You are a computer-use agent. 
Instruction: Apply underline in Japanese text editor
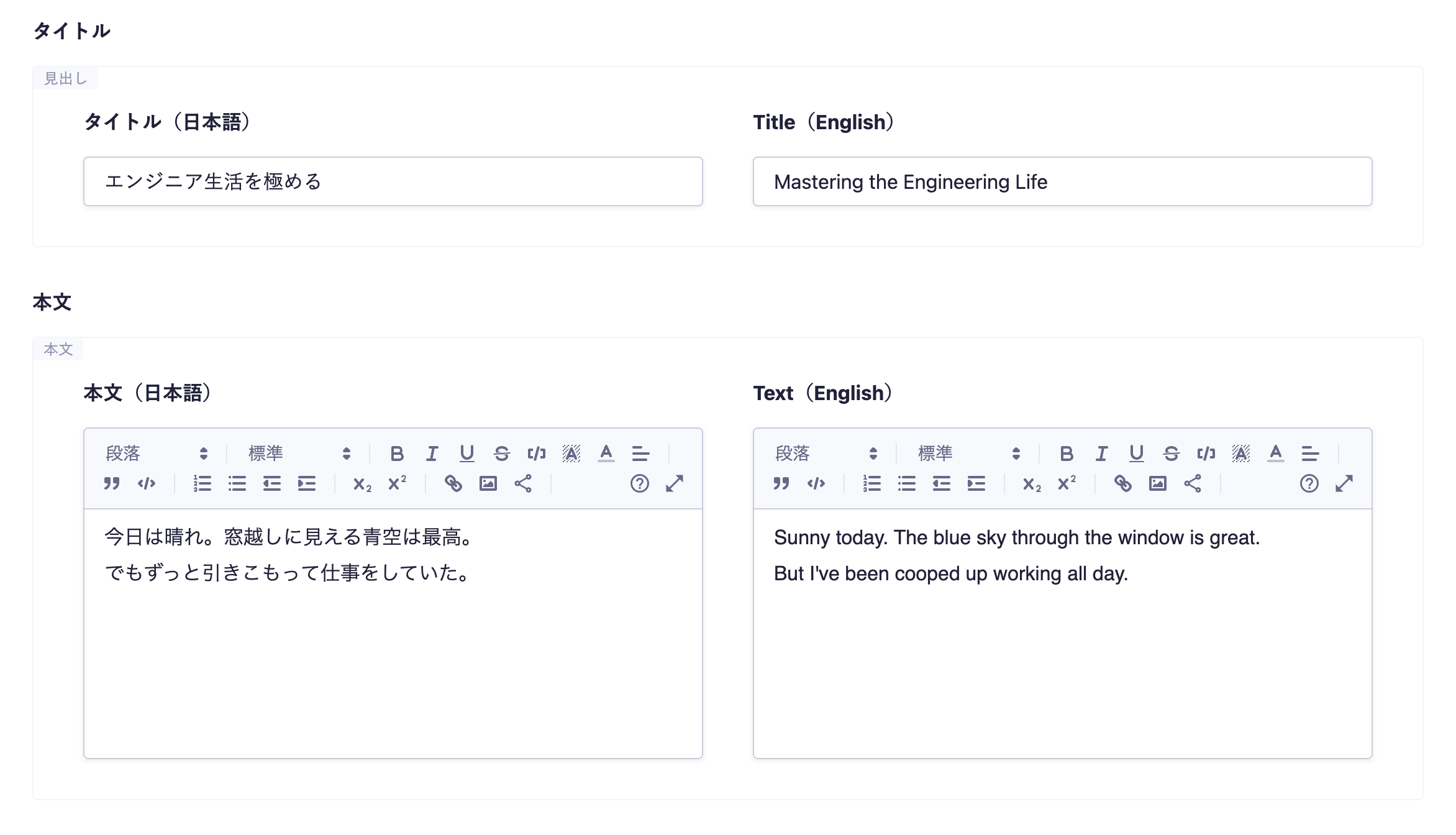(466, 454)
